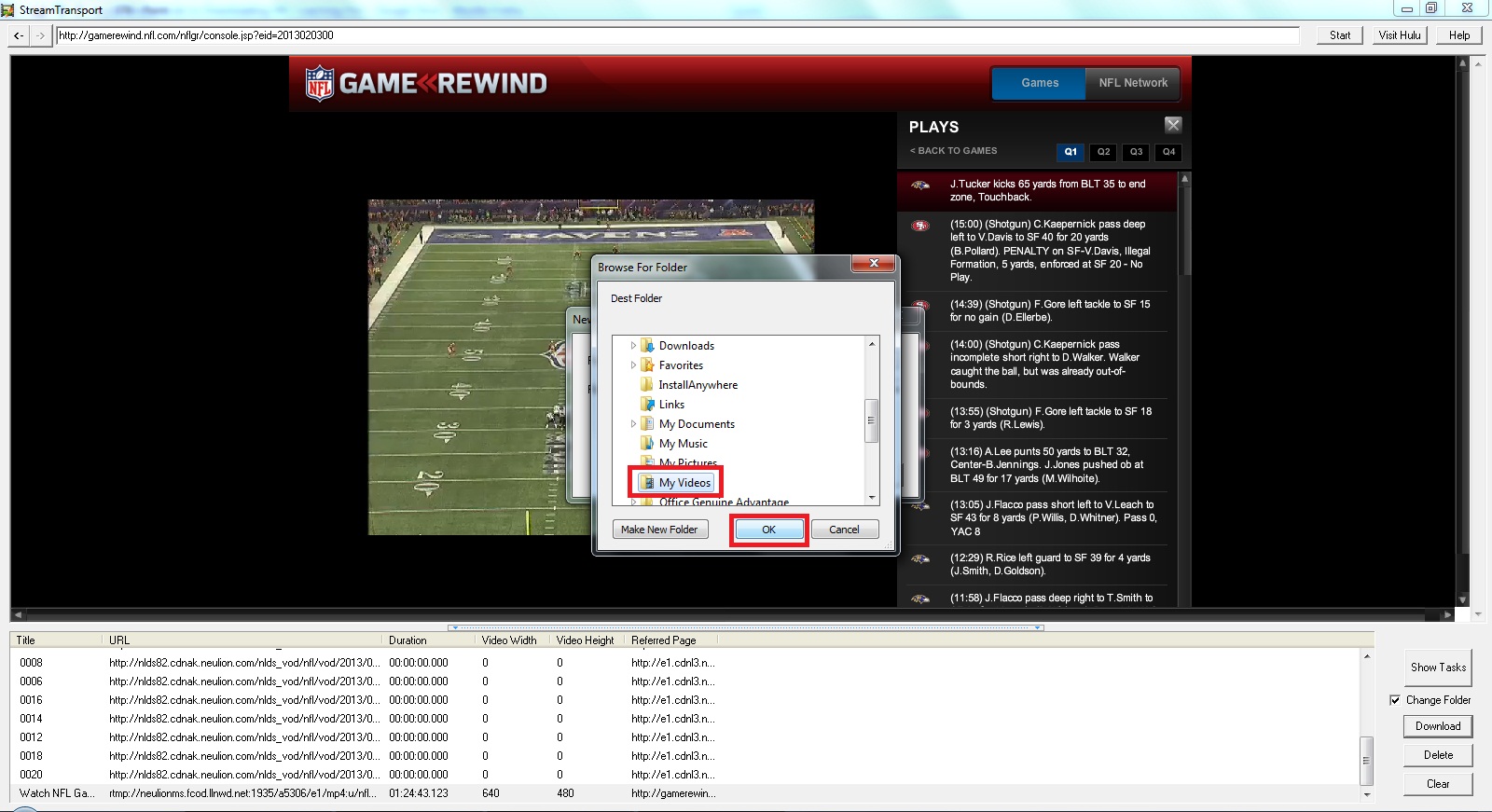Select the Downloads folder icon
Image resolution: width=1492 pixels, height=812 pixels.
pyautogui.click(x=647, y=346)
